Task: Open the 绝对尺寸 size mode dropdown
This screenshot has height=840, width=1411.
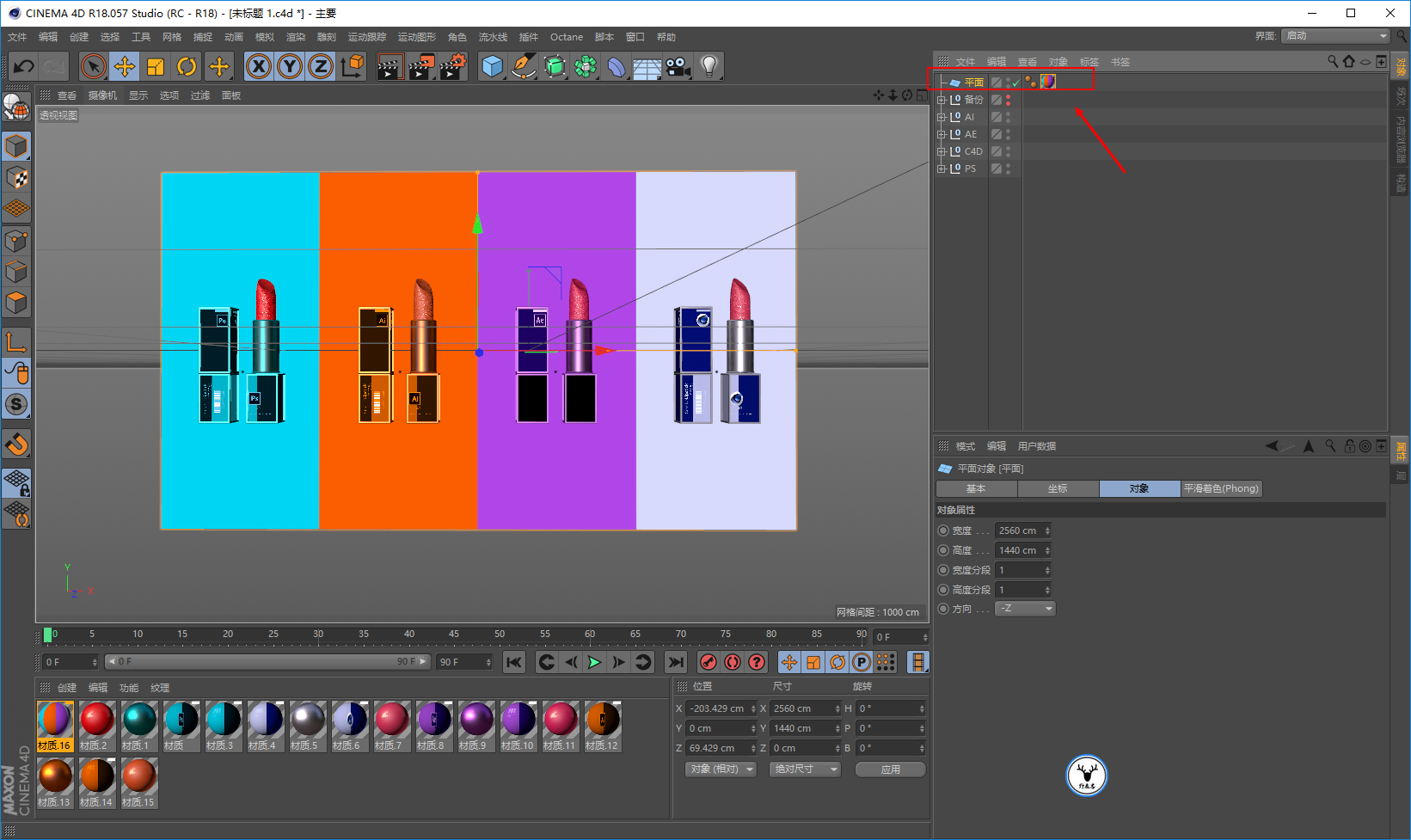Action: click(x=805, y=769)
